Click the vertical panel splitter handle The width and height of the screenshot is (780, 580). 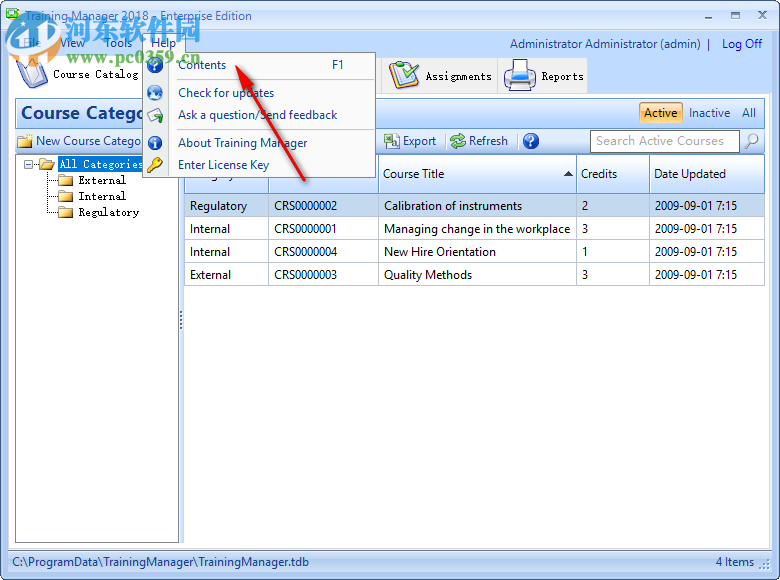(181, 320)
